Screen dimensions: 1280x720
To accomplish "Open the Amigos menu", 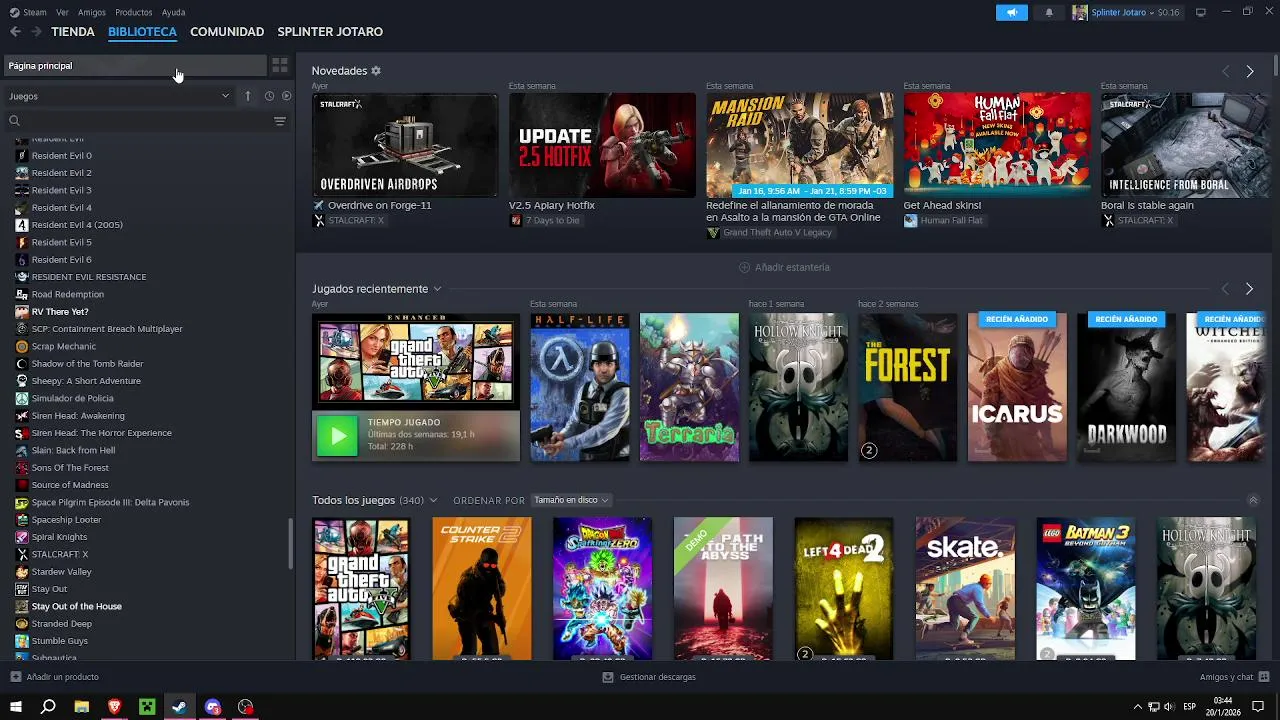I will [92, 12].
